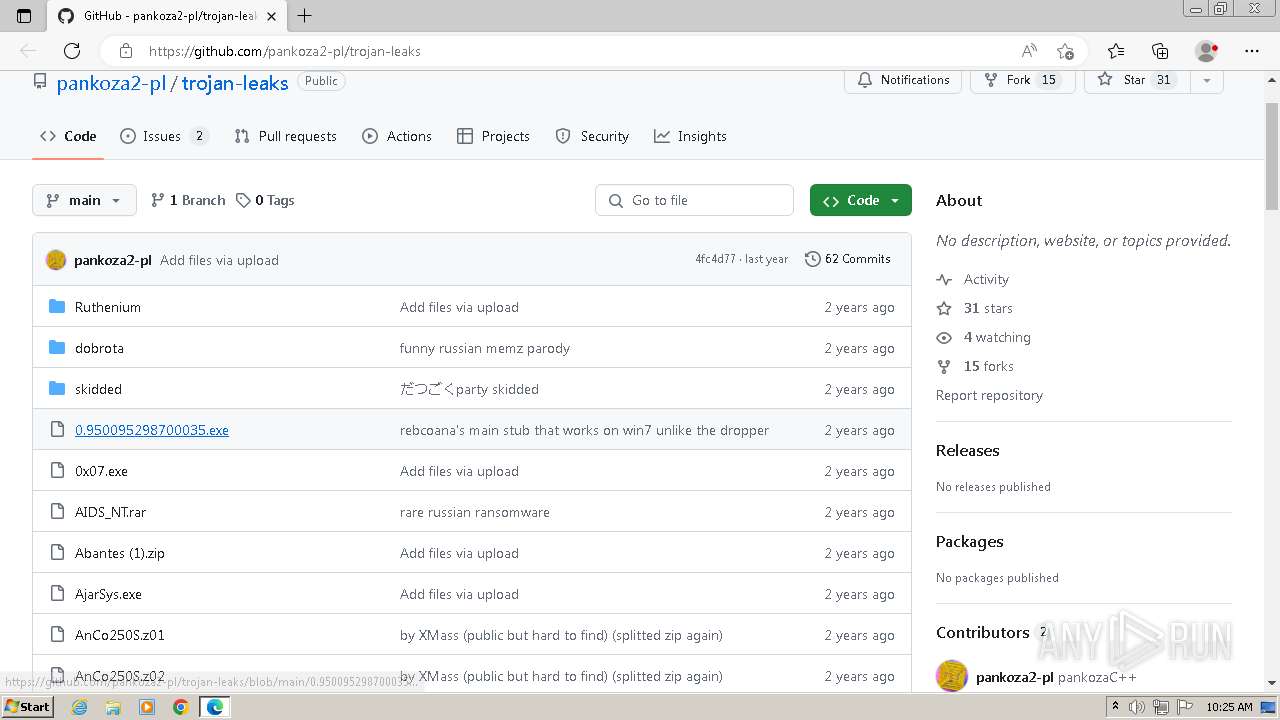Image resolution: width=1280 pixels, height=720 pixels.
Task: Open the Security tab
Action: pos(592,136)
